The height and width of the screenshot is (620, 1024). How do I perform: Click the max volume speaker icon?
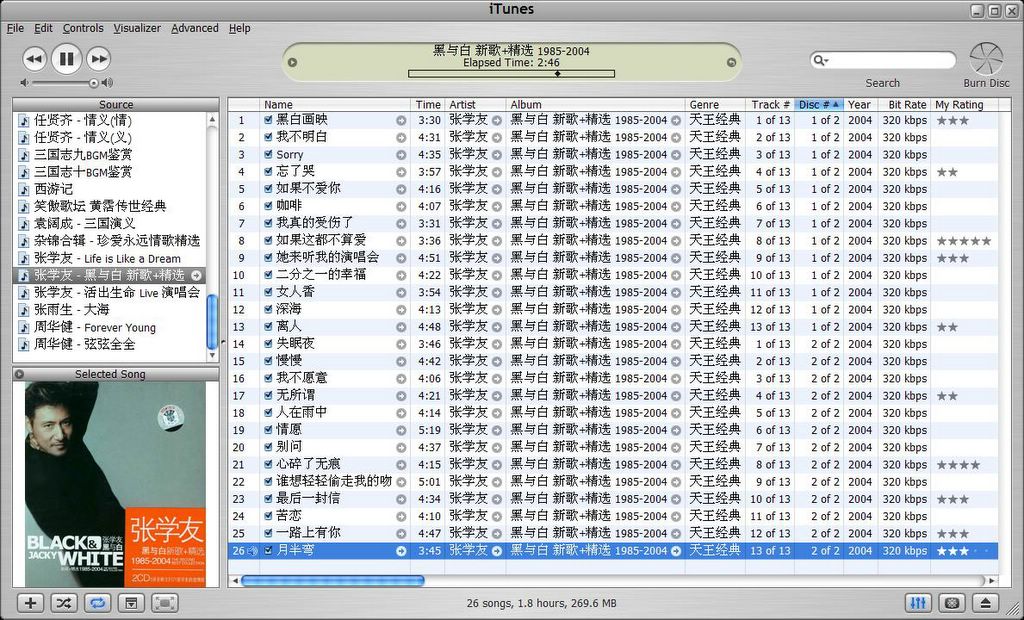click(107, 83)
